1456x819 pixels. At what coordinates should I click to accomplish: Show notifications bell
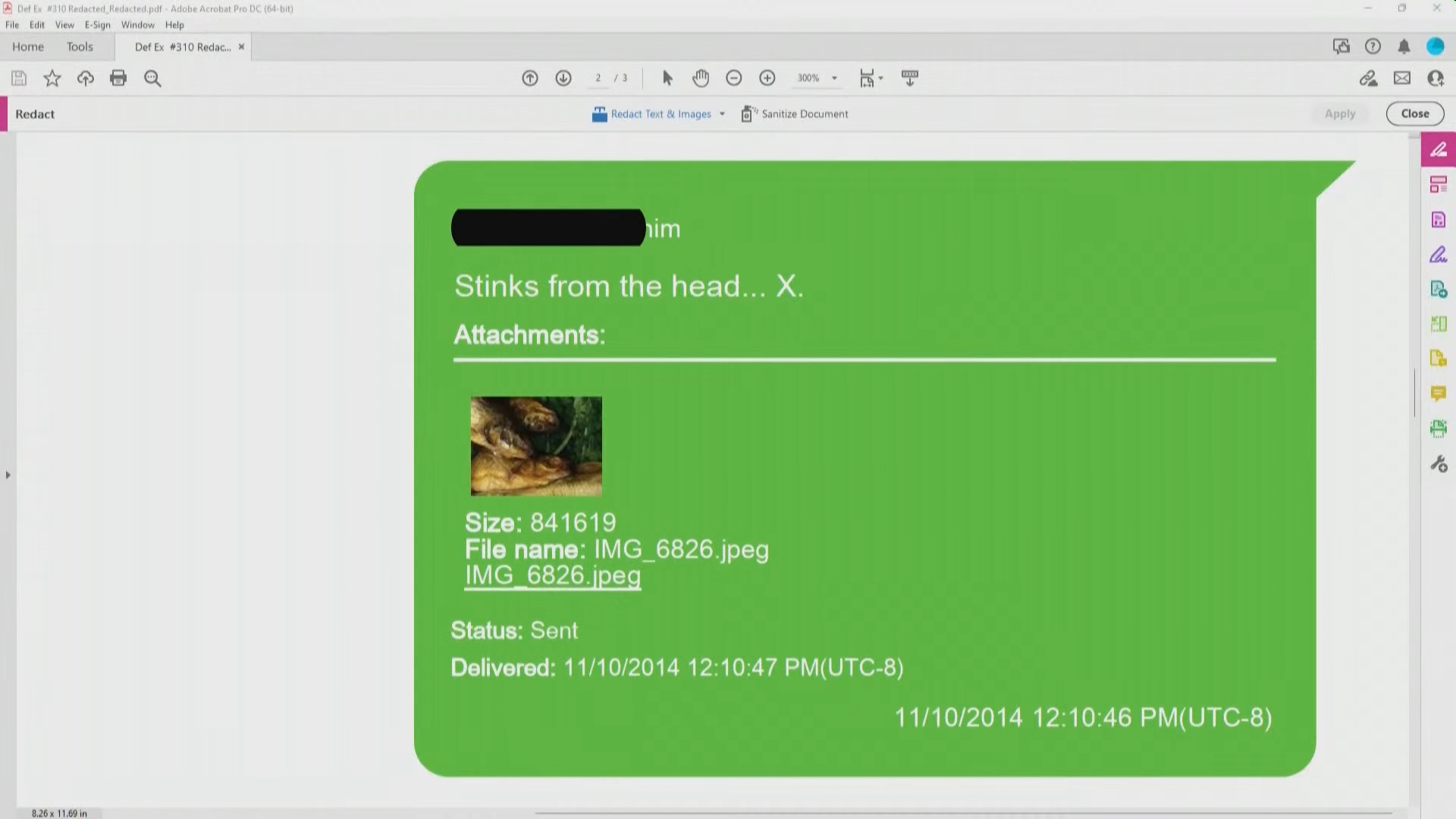pyautogui.click(x=1404, y=47)
